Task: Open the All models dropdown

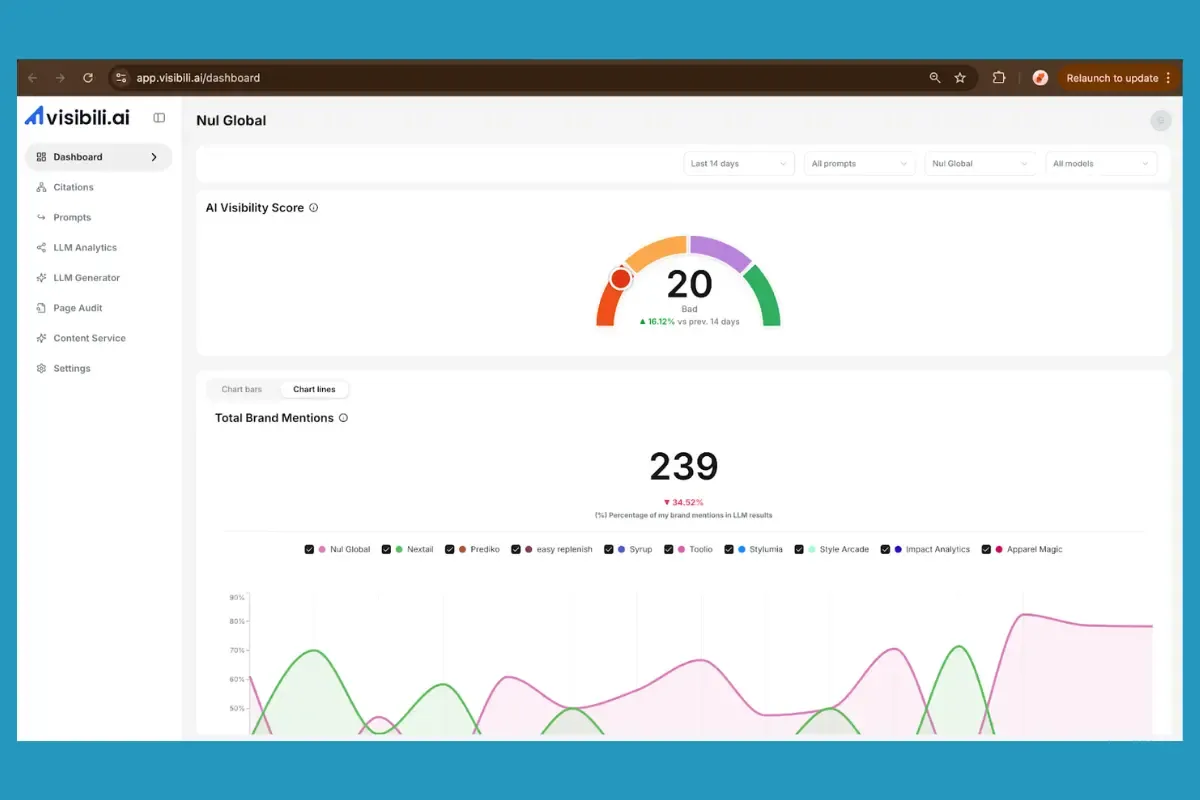Action: [1102, 163]
